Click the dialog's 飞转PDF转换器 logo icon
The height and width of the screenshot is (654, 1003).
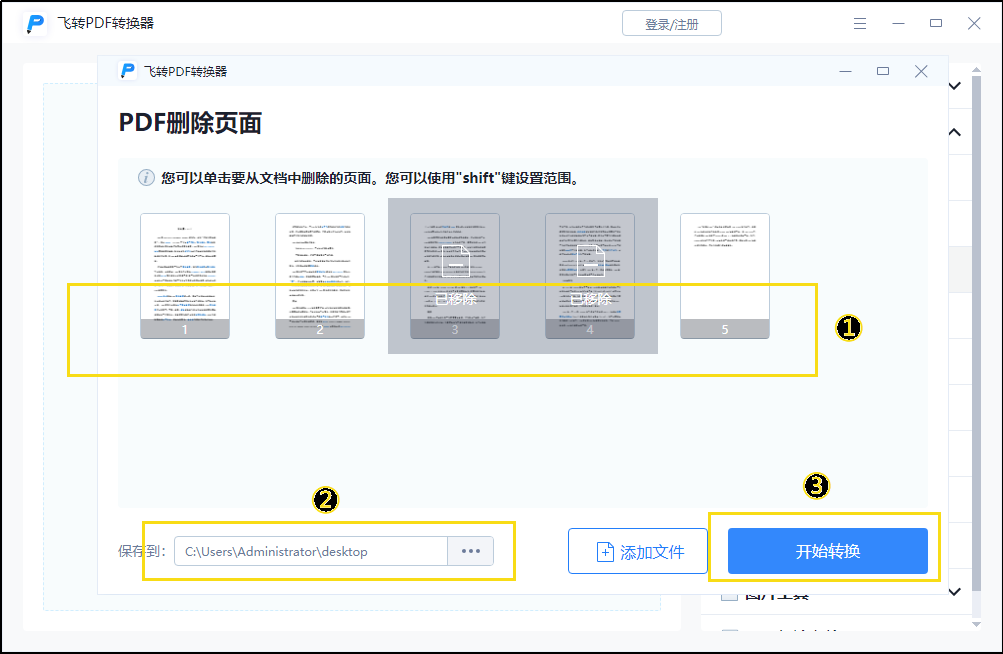[x=128, y=71]
